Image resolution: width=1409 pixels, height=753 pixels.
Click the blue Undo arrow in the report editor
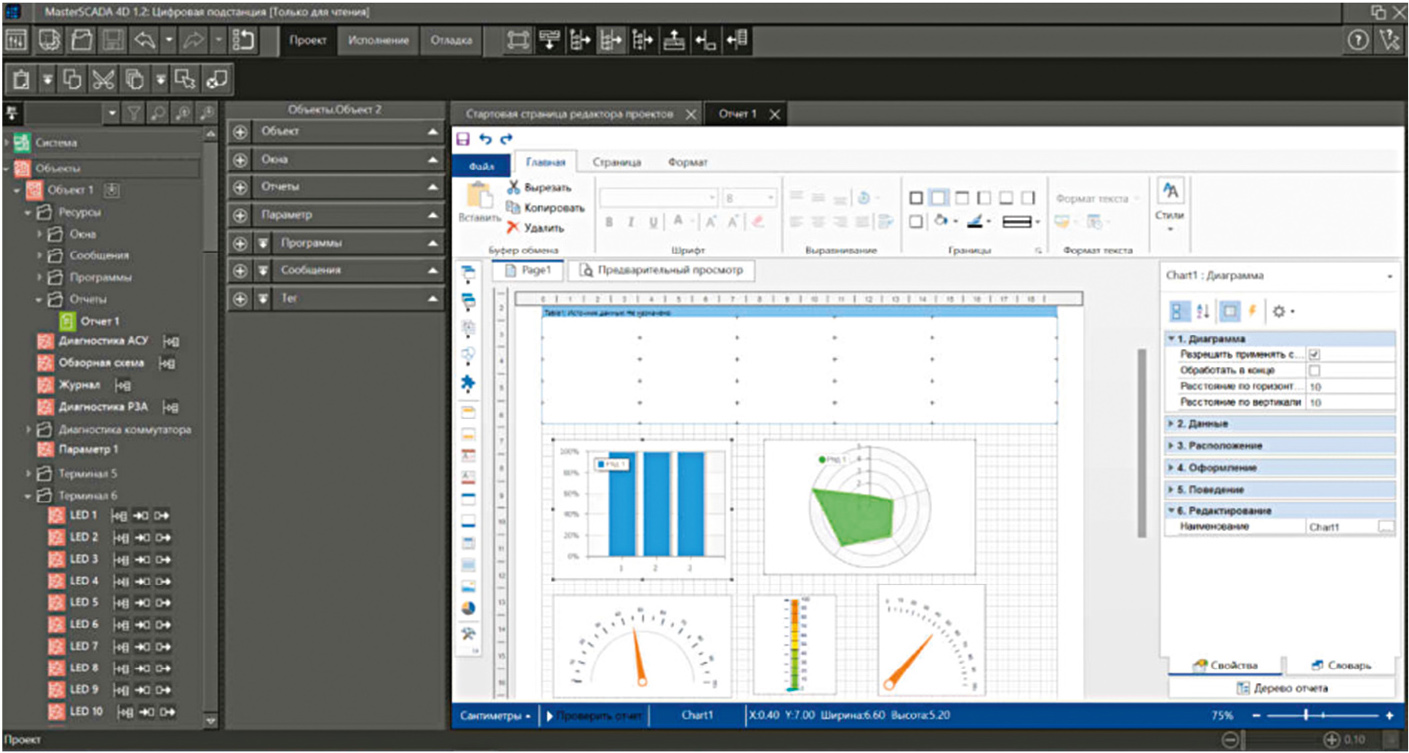point(485,139)
